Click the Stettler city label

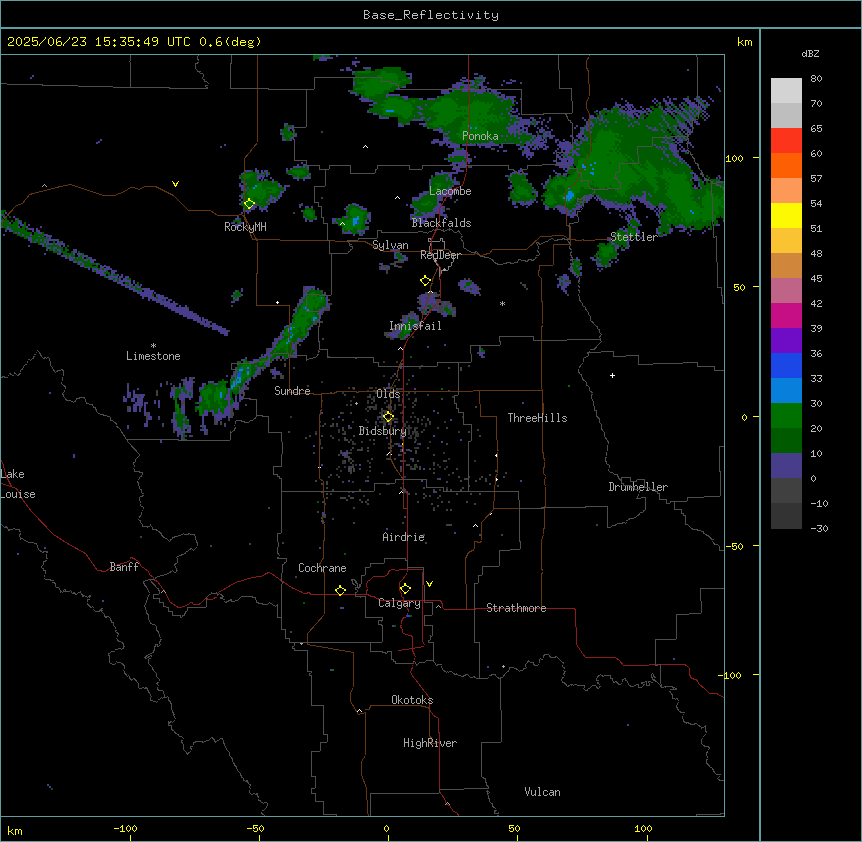(634, 237)
